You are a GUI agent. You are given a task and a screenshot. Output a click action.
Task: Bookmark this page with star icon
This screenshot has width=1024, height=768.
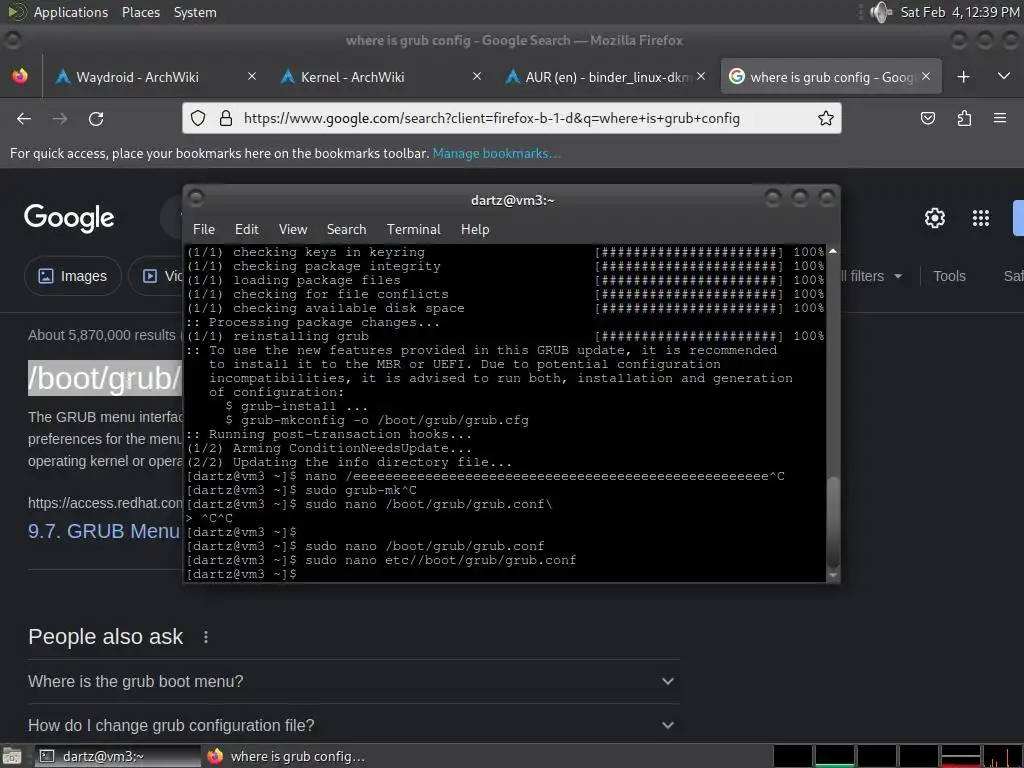825,118
